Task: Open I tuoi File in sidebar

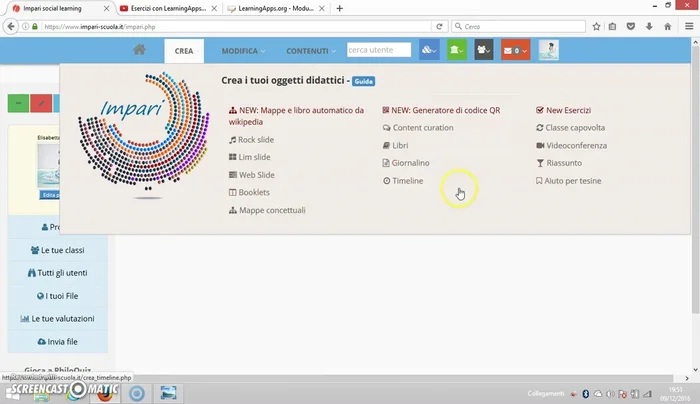Action: tap(58, 296)
